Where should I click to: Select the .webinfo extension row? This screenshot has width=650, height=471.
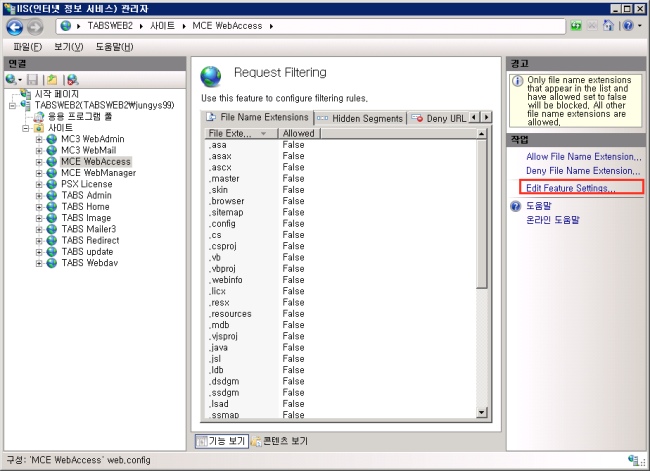340,280
